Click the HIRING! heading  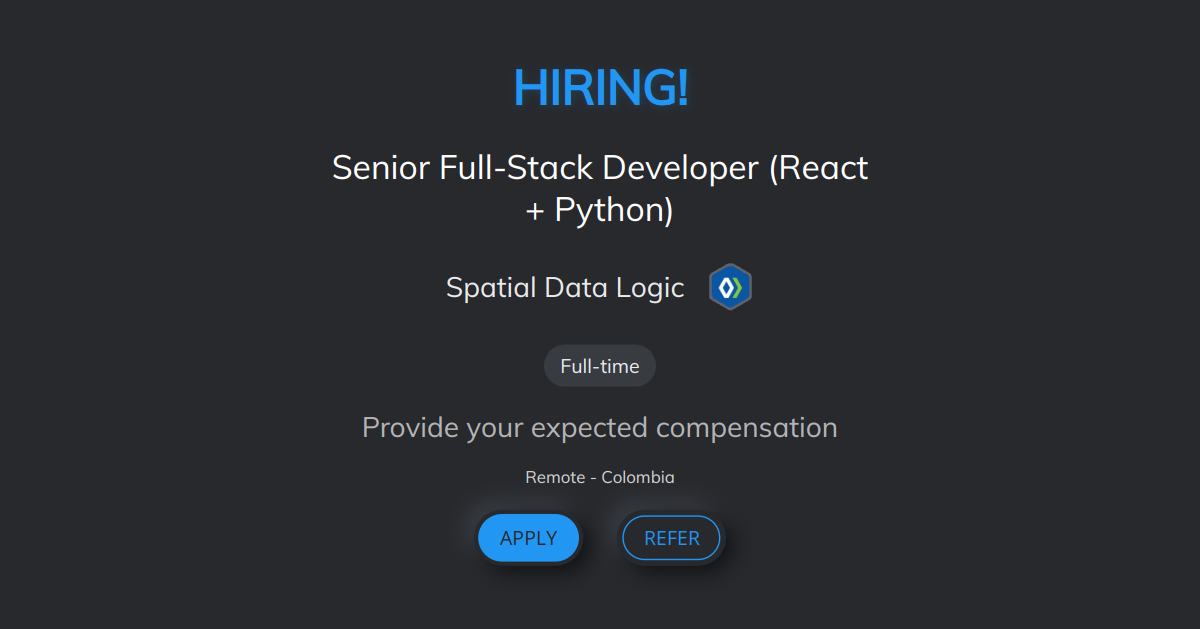600,88
